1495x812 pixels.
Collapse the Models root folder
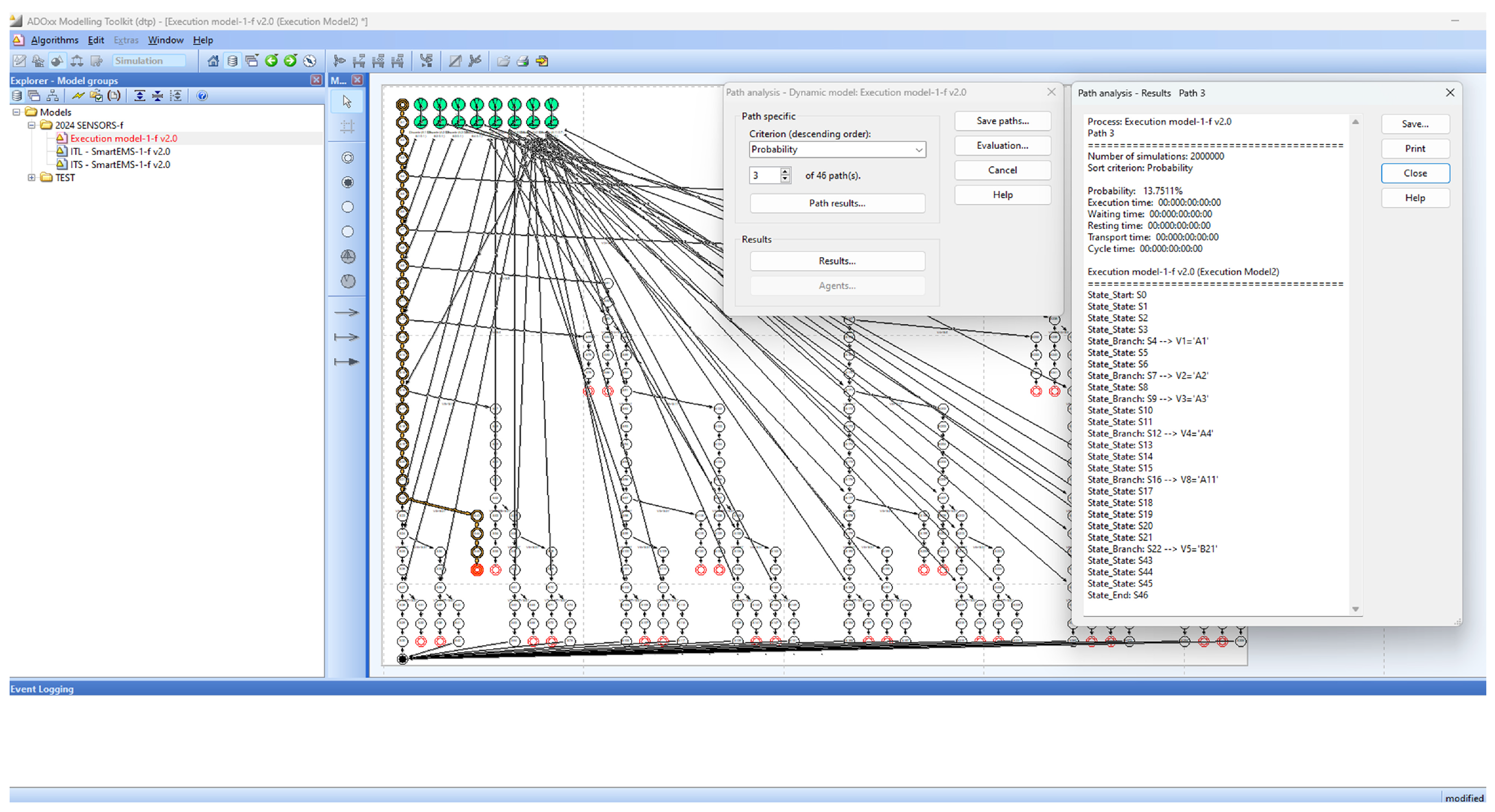pyautogui.click(x=16, y=112)
